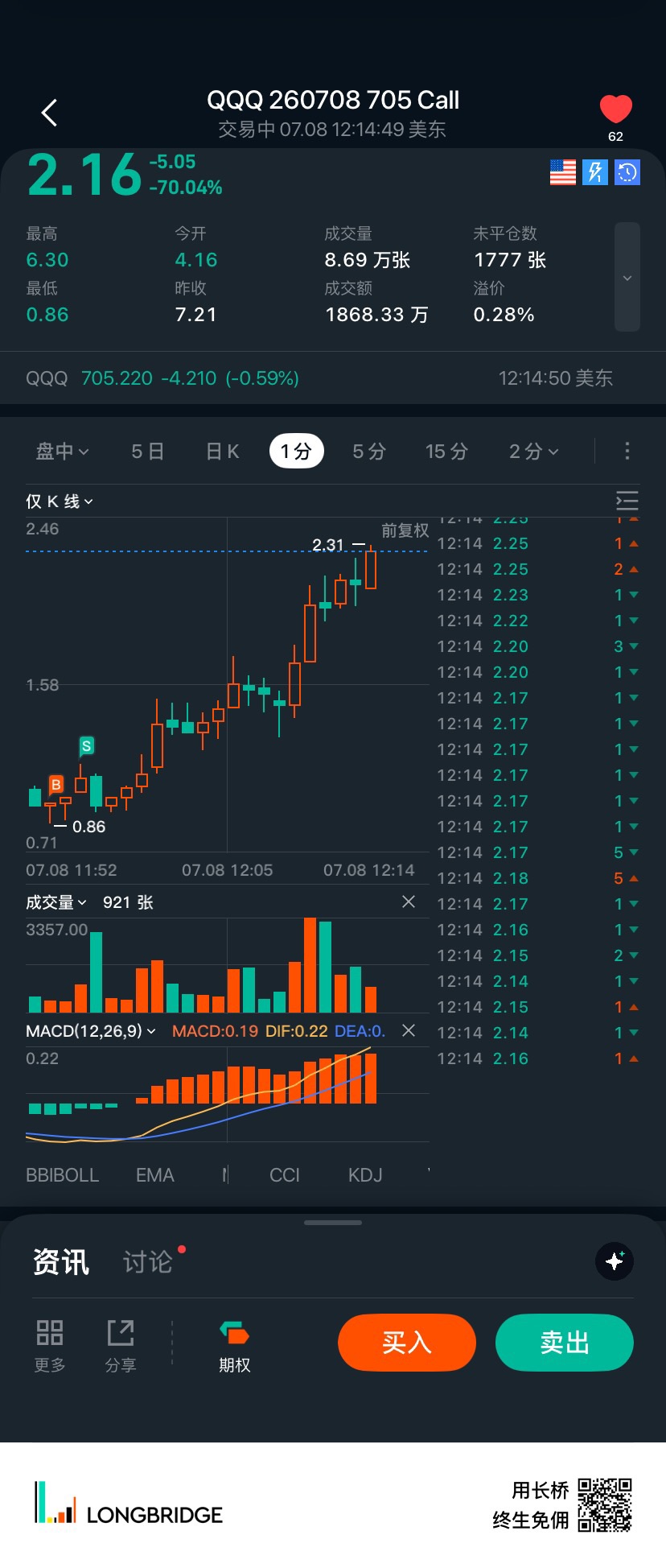This screenshot has width=666, height=1568.
Task: Open the 分享 share icon
Action: (121, 1347)
